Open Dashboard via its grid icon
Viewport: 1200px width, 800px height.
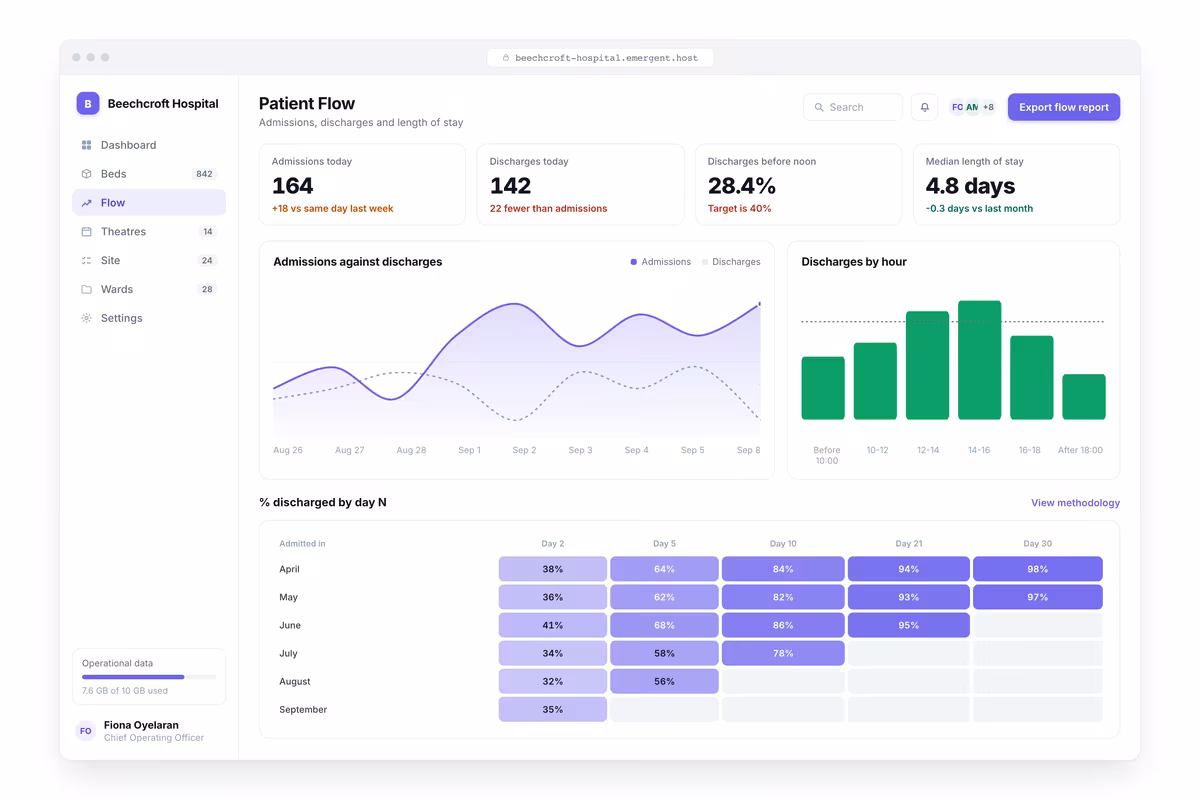86,145
